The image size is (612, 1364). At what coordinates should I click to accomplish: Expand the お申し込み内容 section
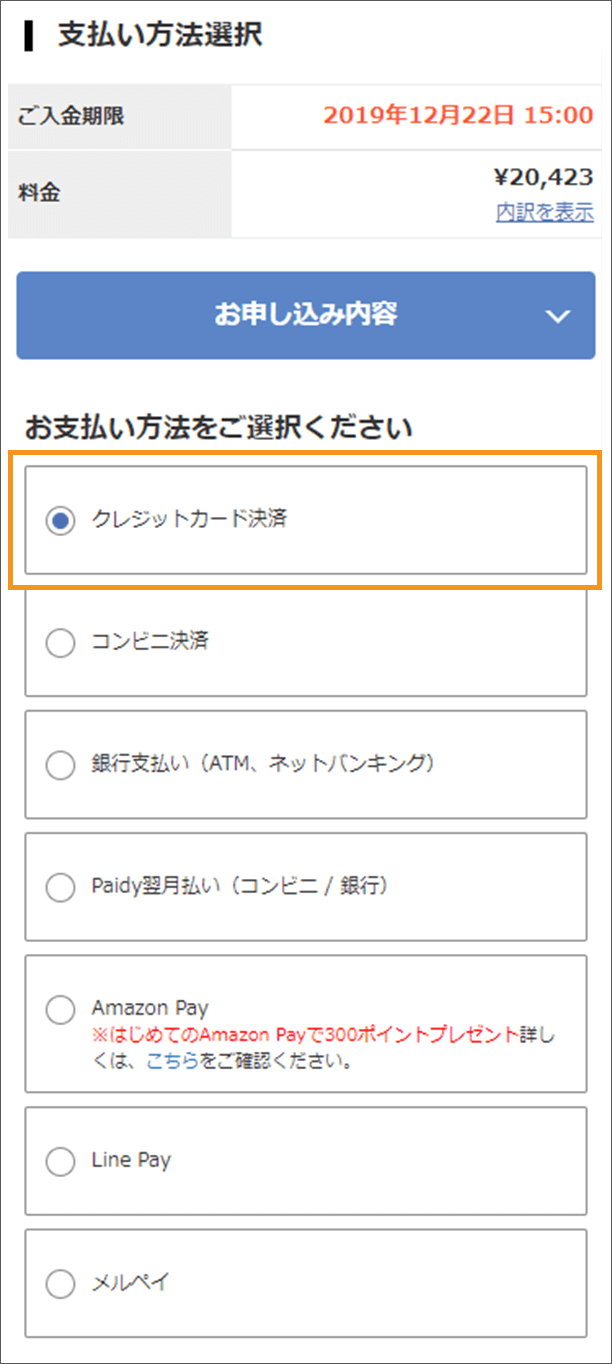(x=305, y=315)
